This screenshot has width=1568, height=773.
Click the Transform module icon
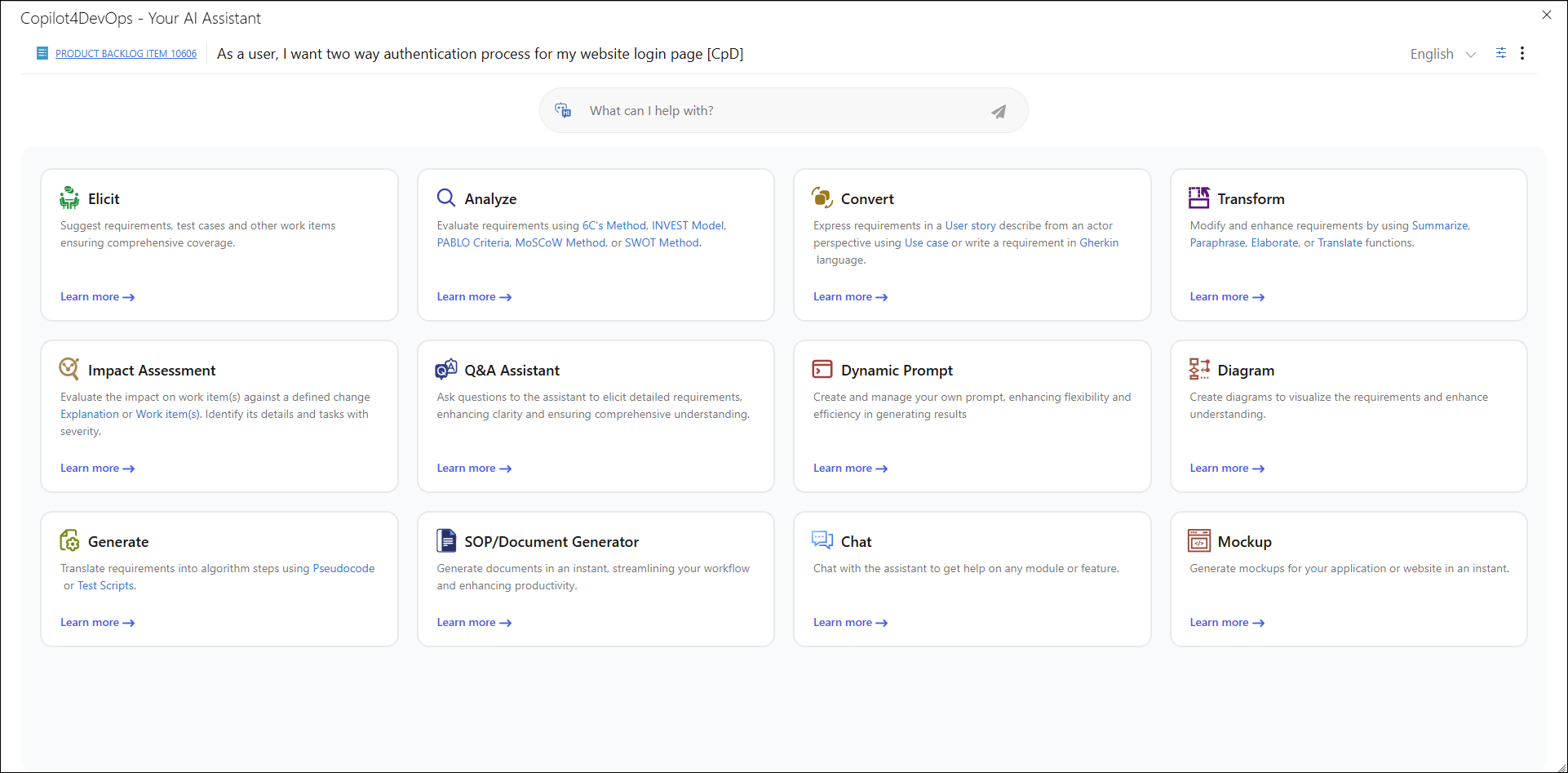(x=1198, y=198)
